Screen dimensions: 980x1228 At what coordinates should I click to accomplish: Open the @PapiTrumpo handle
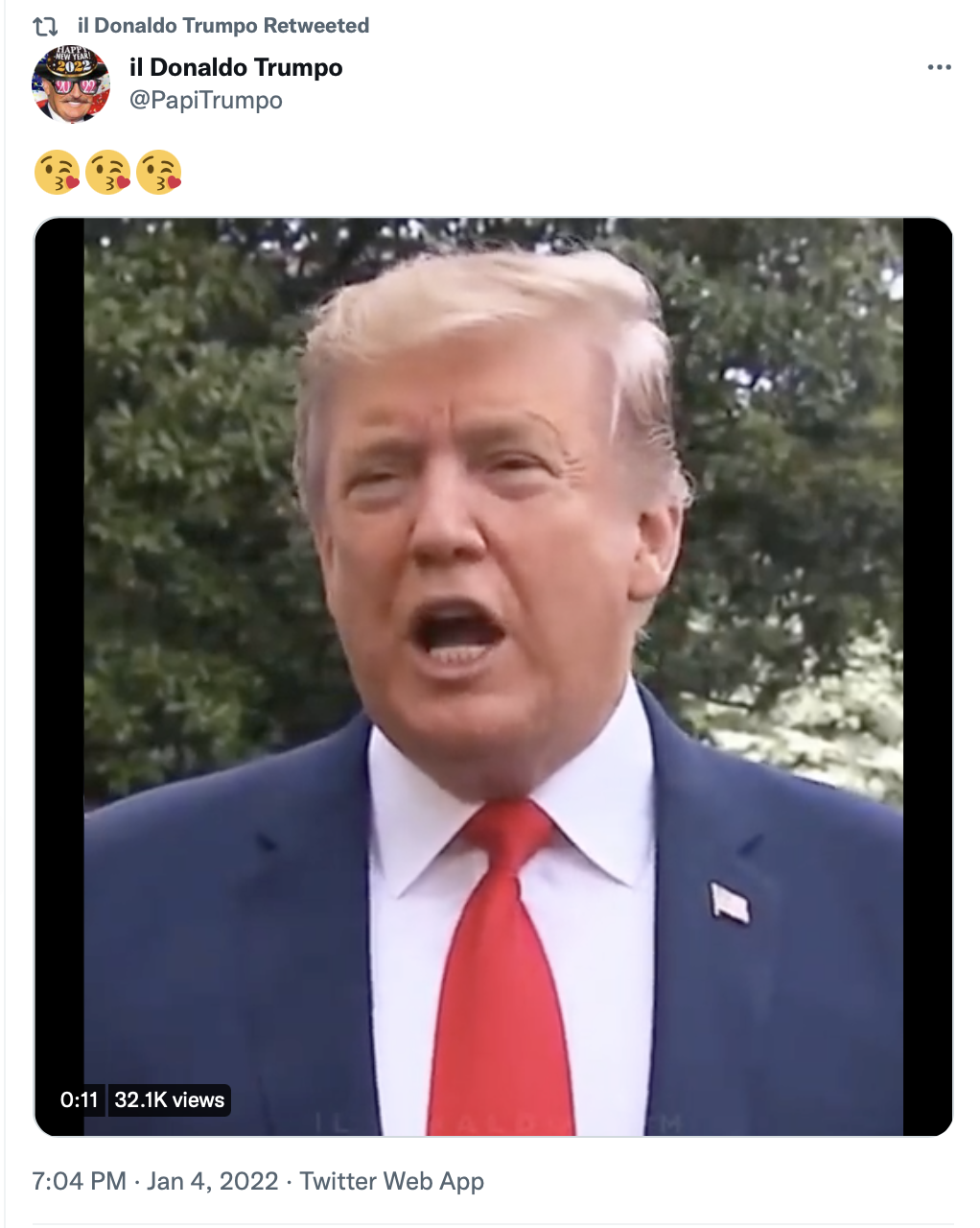click(206, 100)
